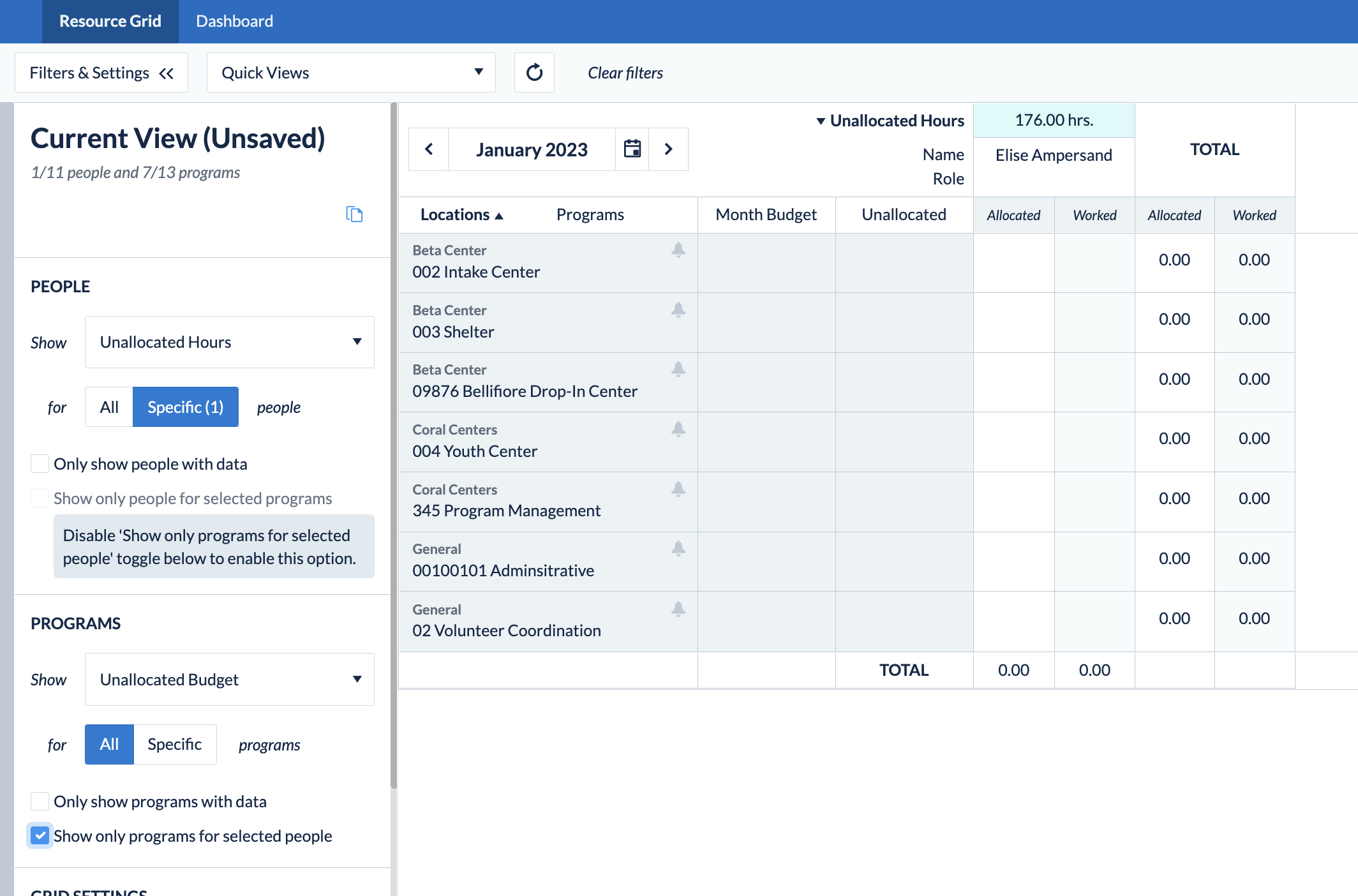Click the Clear filters link
Image resolution: width=1358 pixels, height=896 pixels.
pos(625,72)
